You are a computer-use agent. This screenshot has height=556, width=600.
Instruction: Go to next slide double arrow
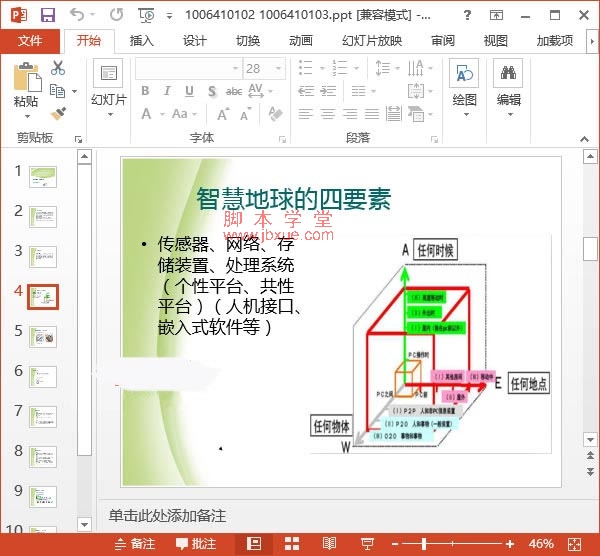tap(590, 472)
